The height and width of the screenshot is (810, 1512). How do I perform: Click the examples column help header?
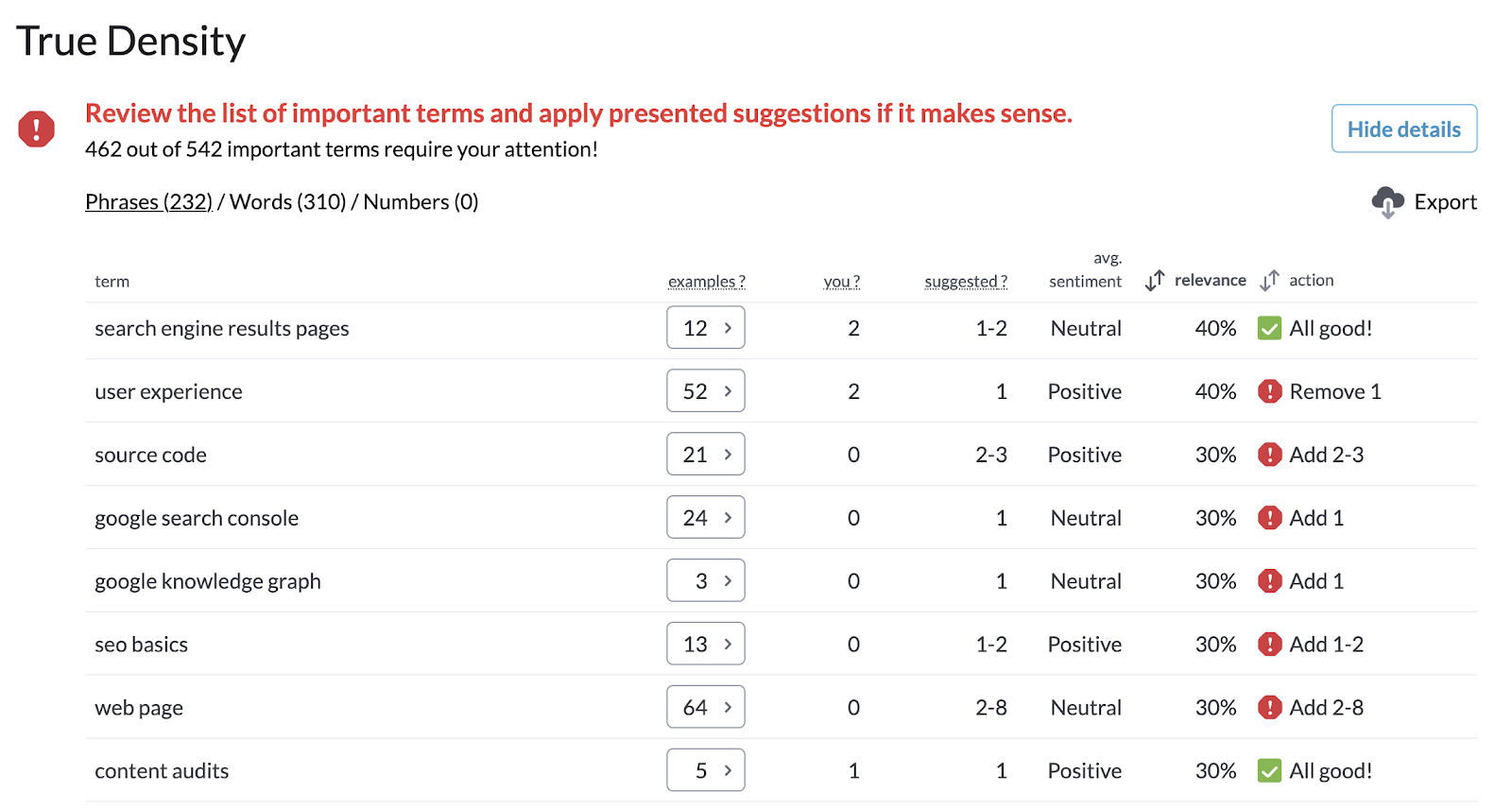point(707,282)
